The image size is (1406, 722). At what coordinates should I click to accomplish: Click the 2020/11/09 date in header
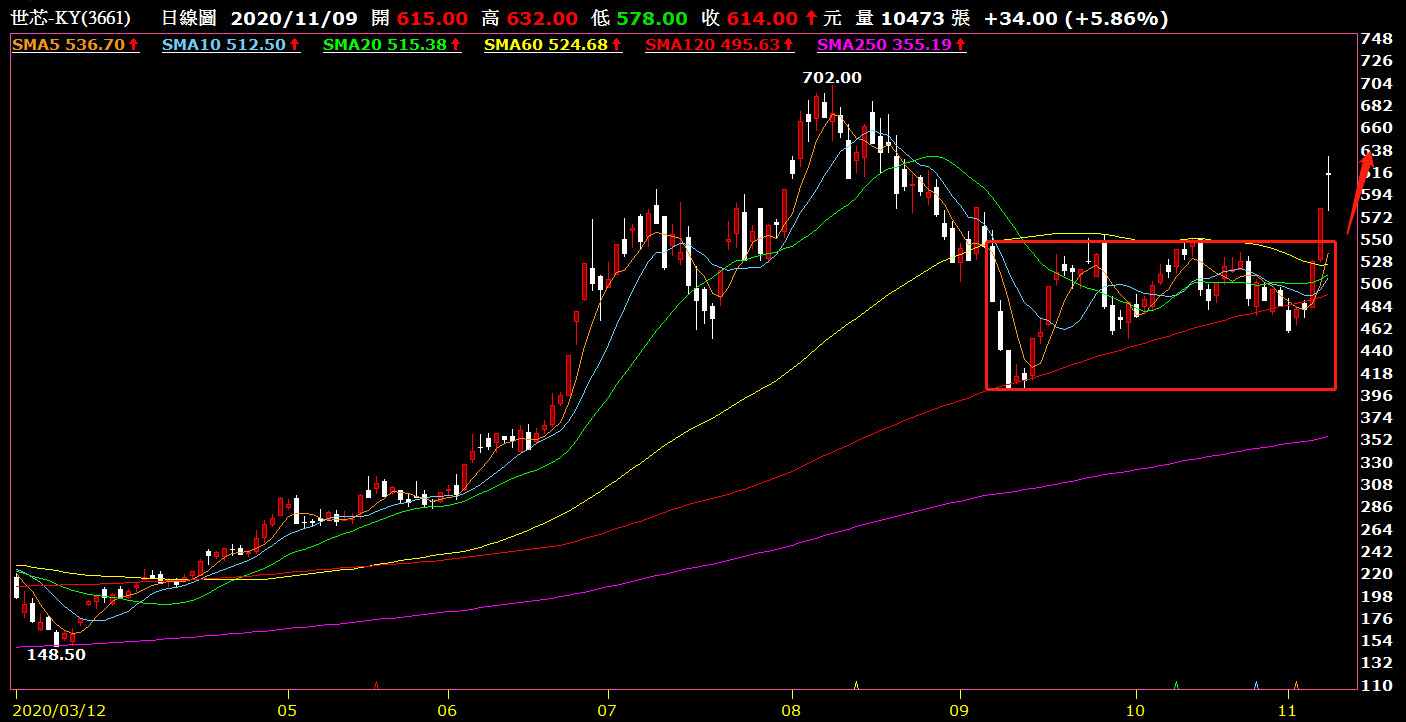click(278, 19)
